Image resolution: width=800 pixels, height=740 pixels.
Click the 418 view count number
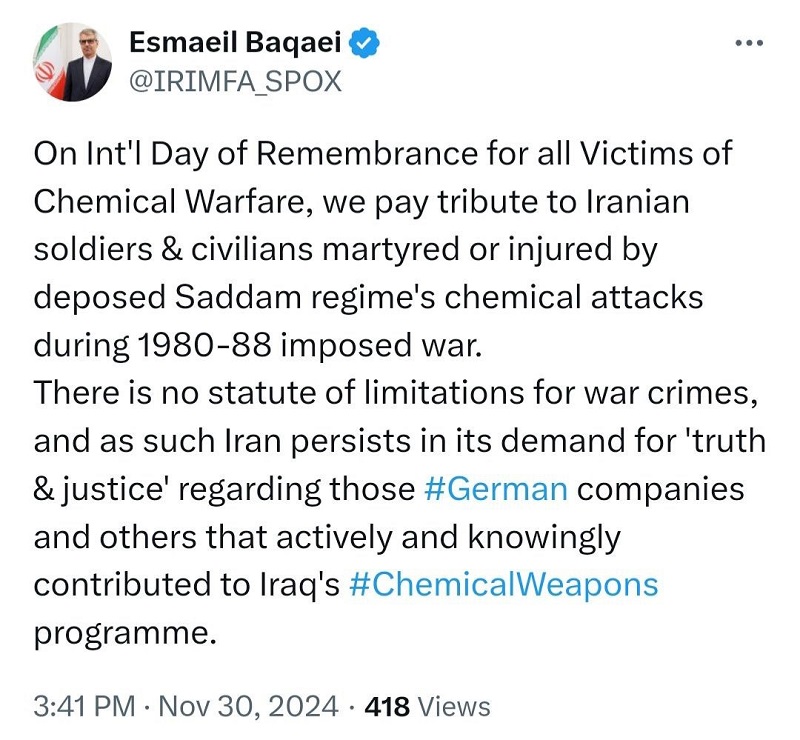click(387, 707)
